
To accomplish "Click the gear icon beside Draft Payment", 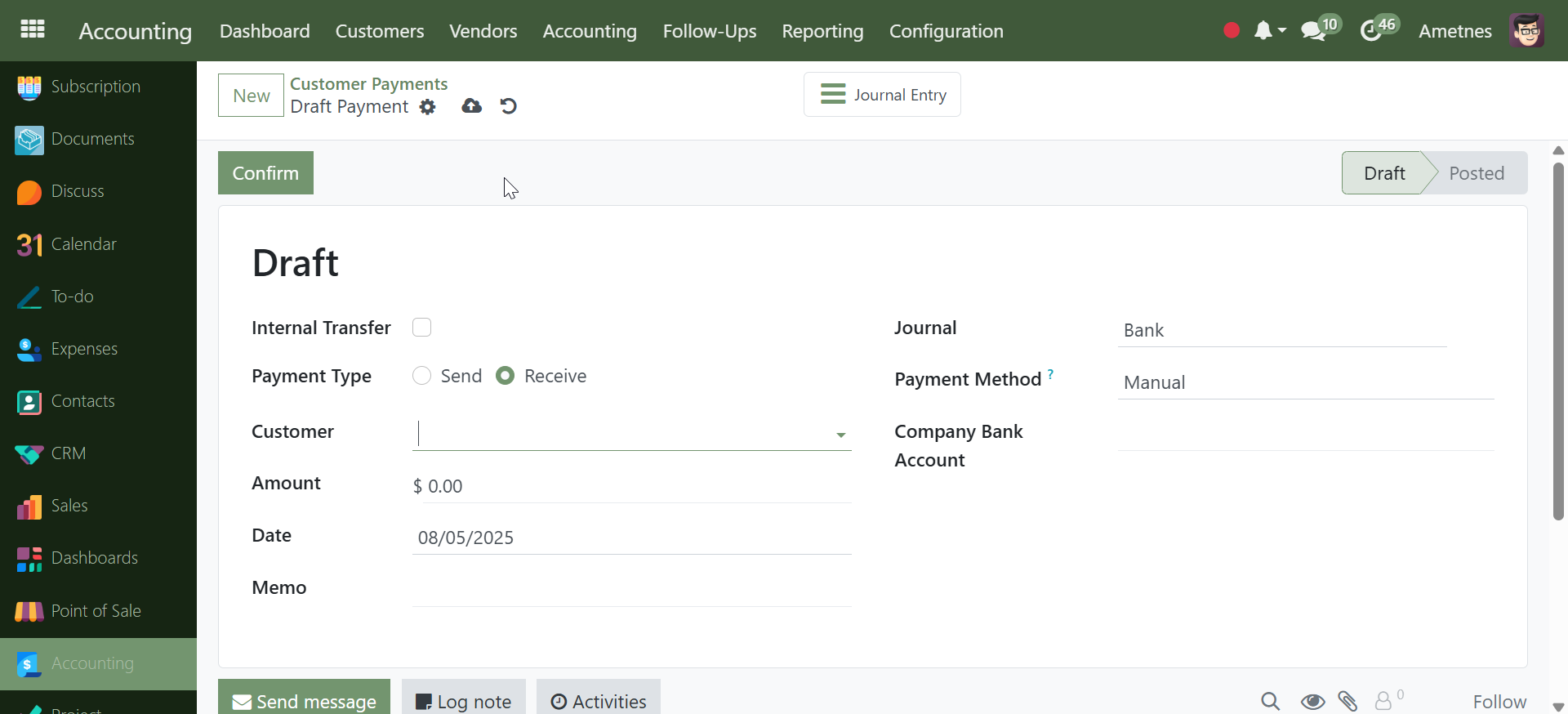I will (428, 107).
